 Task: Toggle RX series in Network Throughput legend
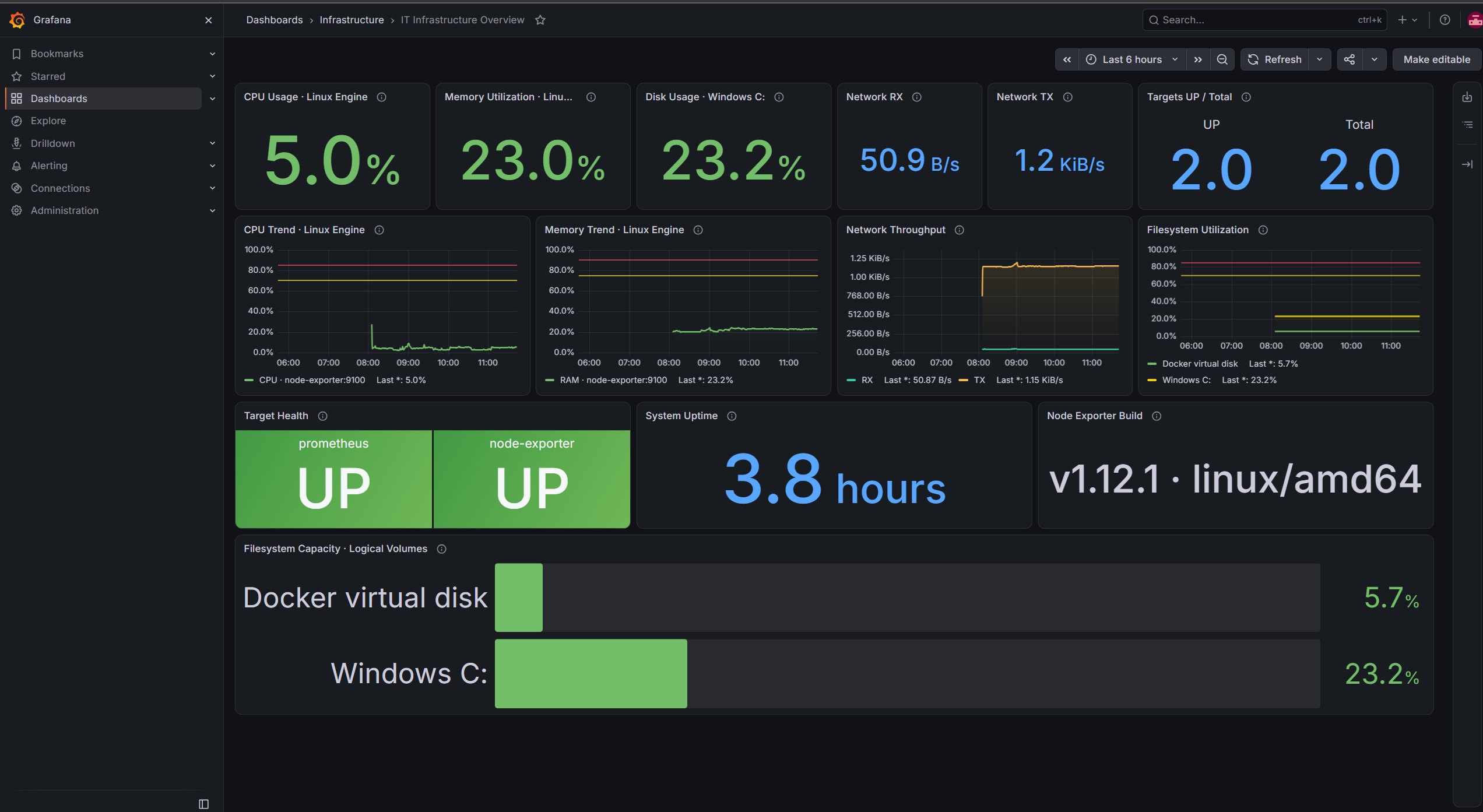click(867, 380)
